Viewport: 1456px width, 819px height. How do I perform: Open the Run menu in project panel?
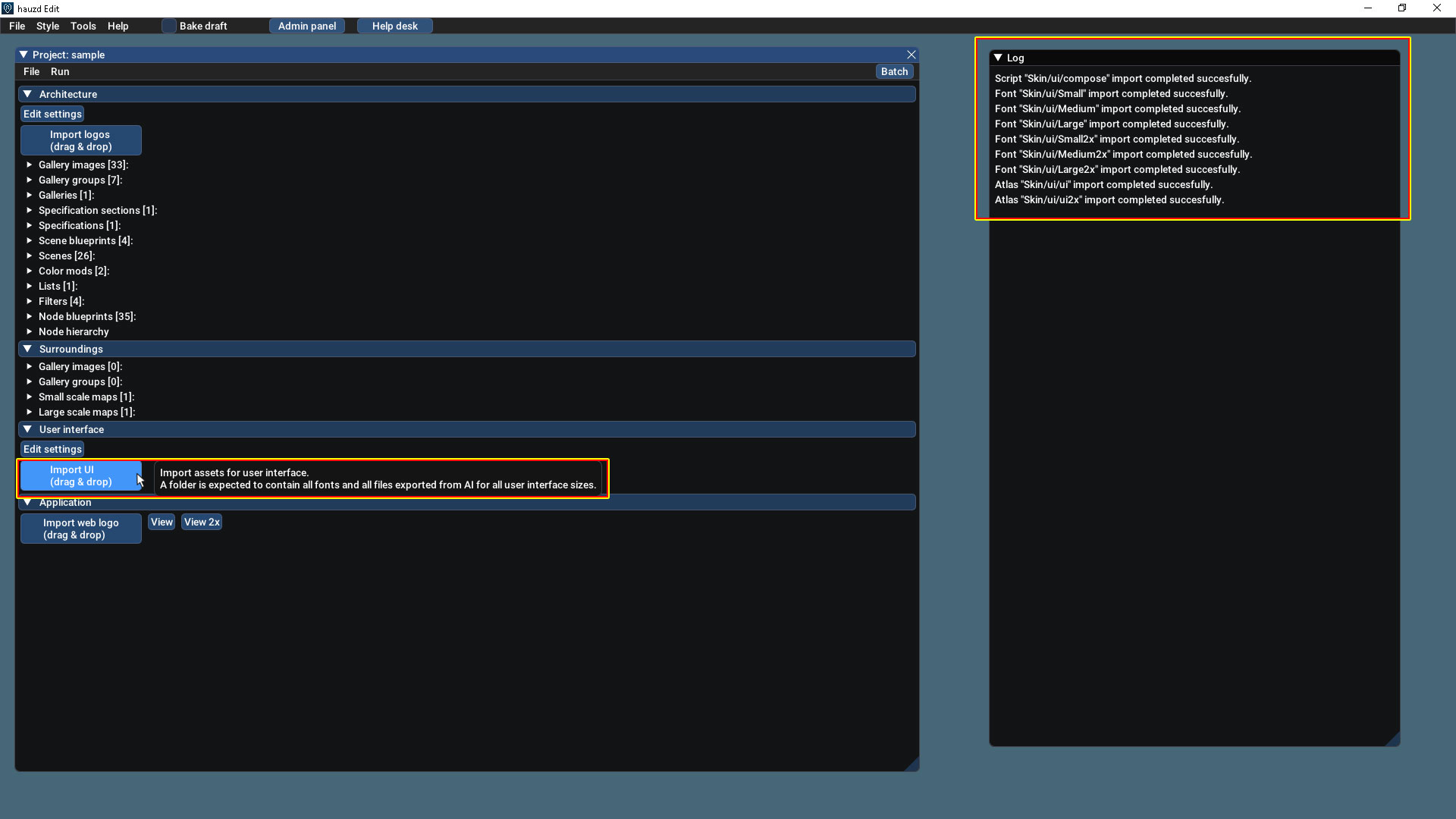point(60,71)
